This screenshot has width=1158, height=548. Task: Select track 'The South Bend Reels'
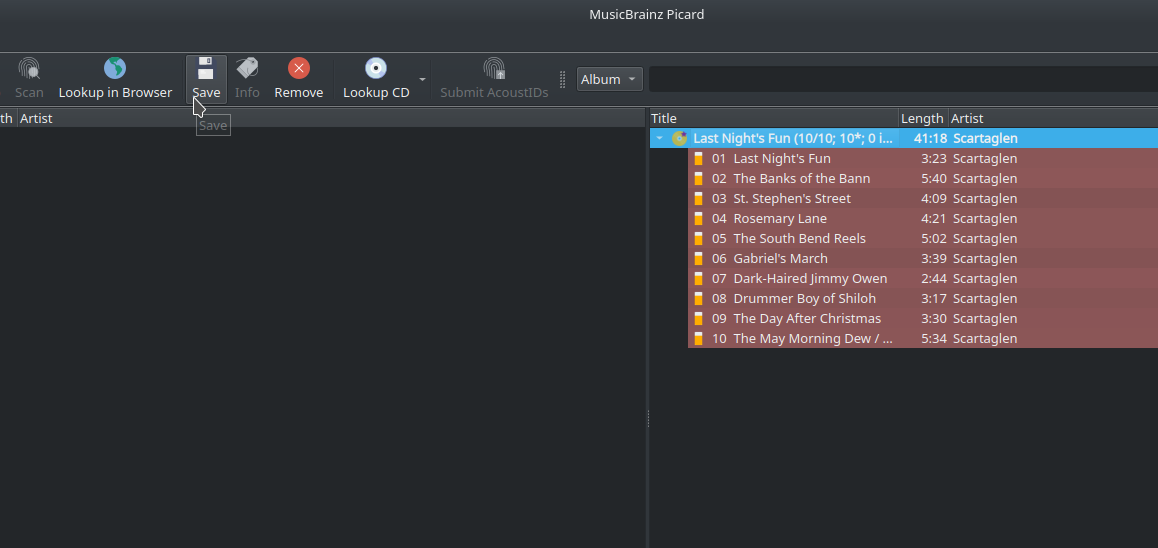coord(799,239)
